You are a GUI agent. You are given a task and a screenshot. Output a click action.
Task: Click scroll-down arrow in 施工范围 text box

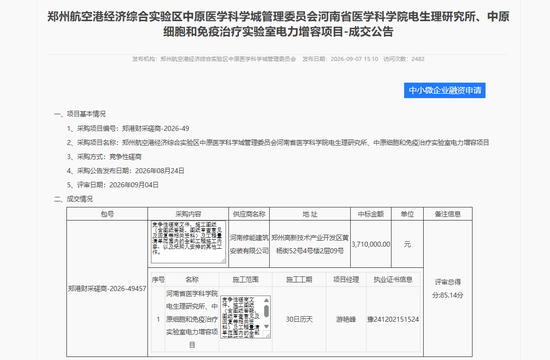coord(266,327)
